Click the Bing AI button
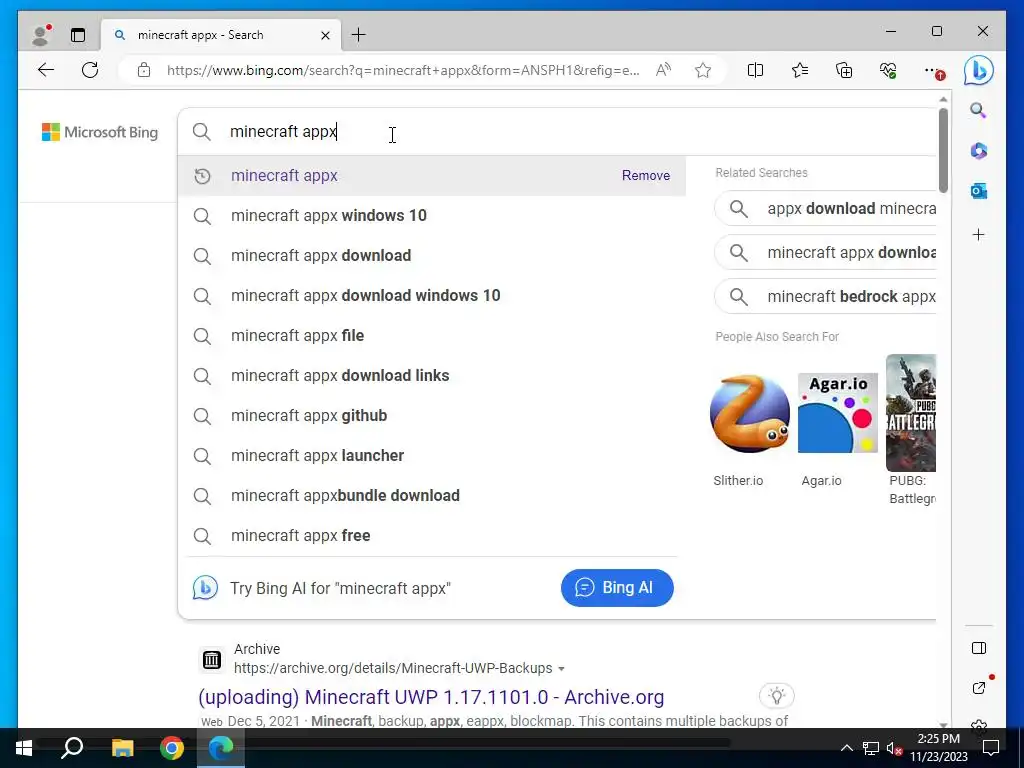This screenshot has width=1024, height=768. (x=617, y=588)
